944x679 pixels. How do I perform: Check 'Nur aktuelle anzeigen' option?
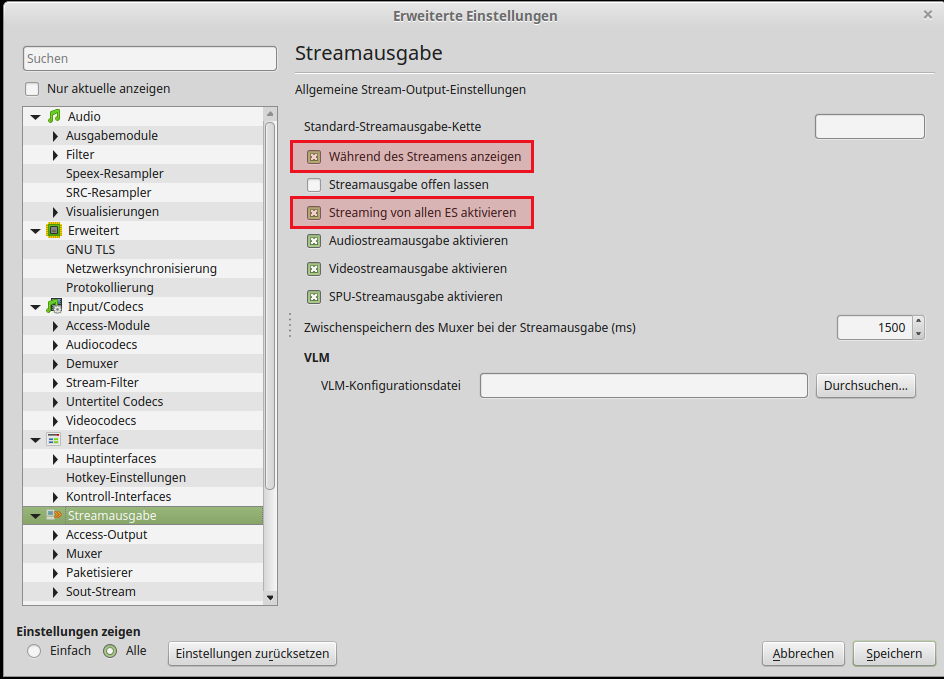32,89
